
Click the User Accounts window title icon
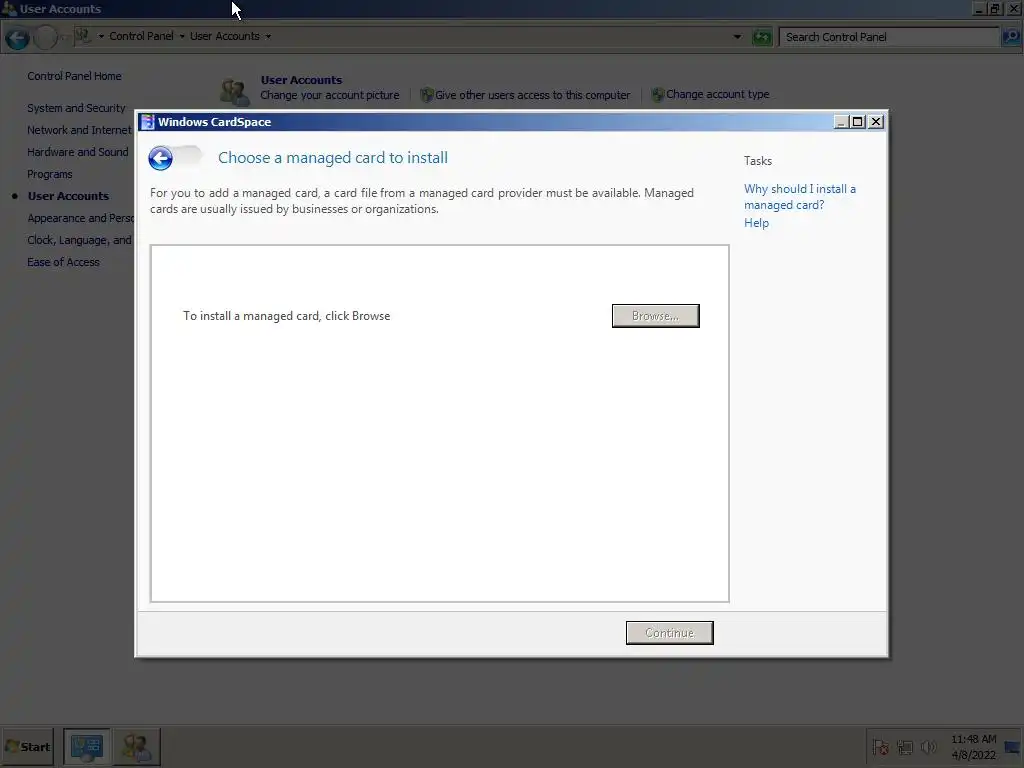point(10,8)
